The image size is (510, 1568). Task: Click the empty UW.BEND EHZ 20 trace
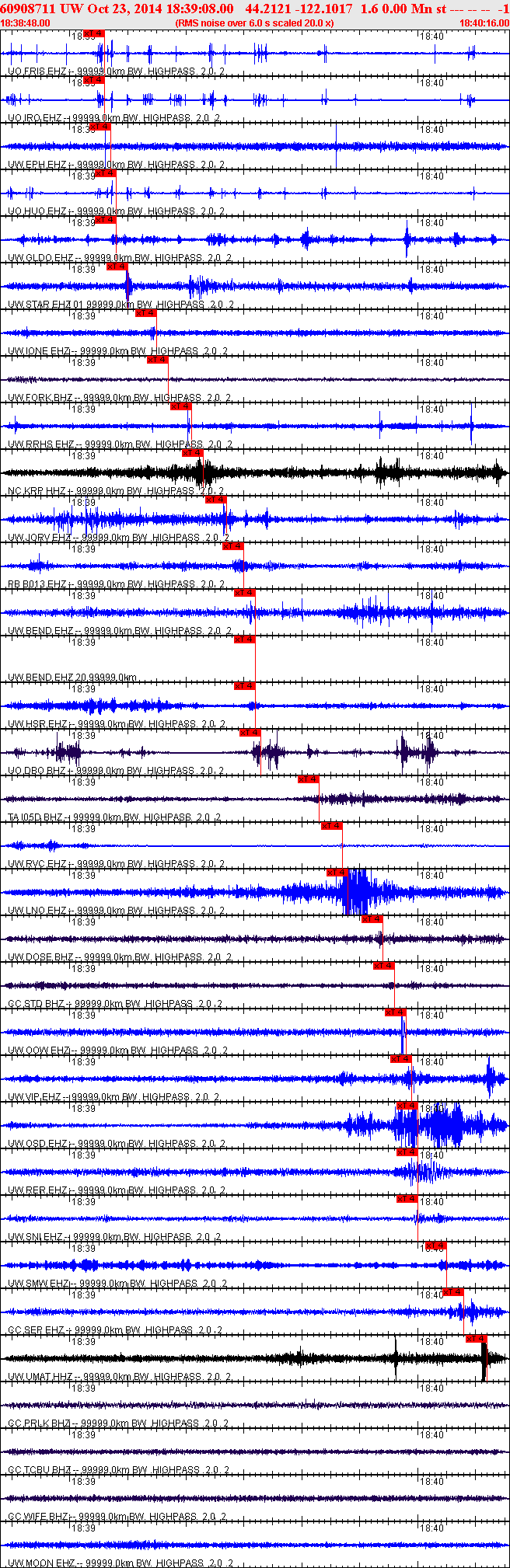(255, 659)
